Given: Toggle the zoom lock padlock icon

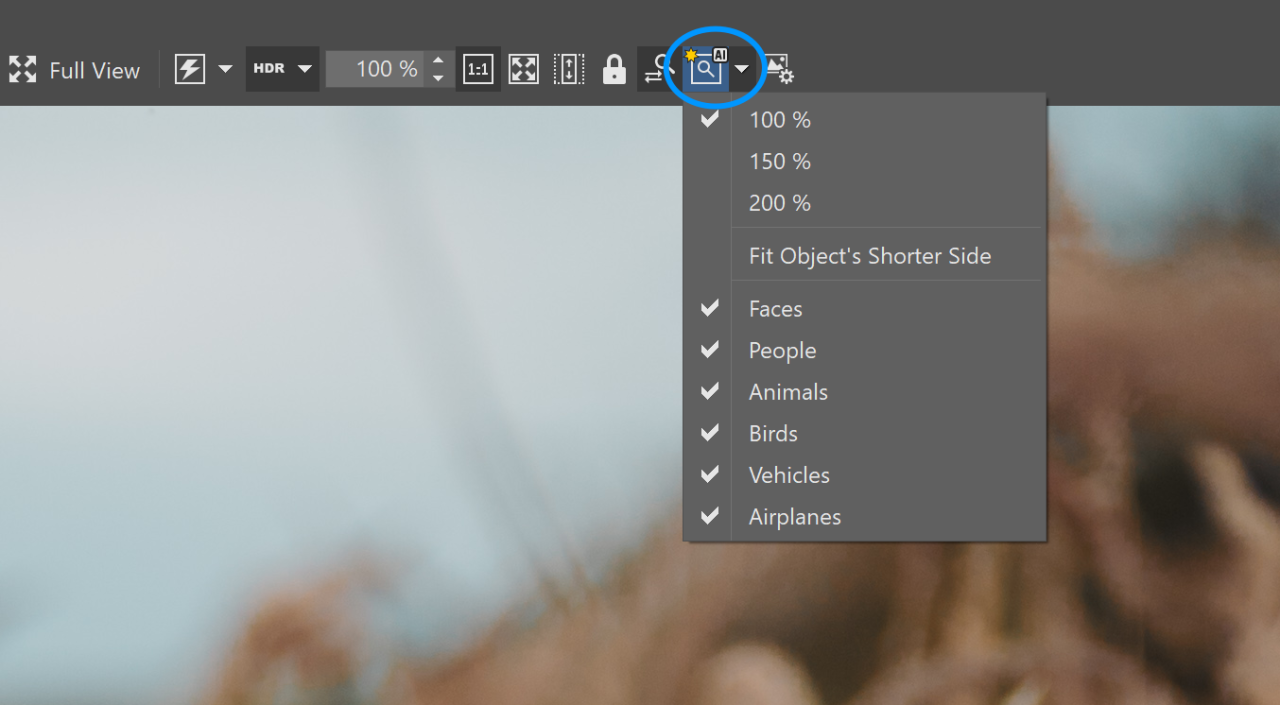Looking at the screenshot, I should [614, 70].
